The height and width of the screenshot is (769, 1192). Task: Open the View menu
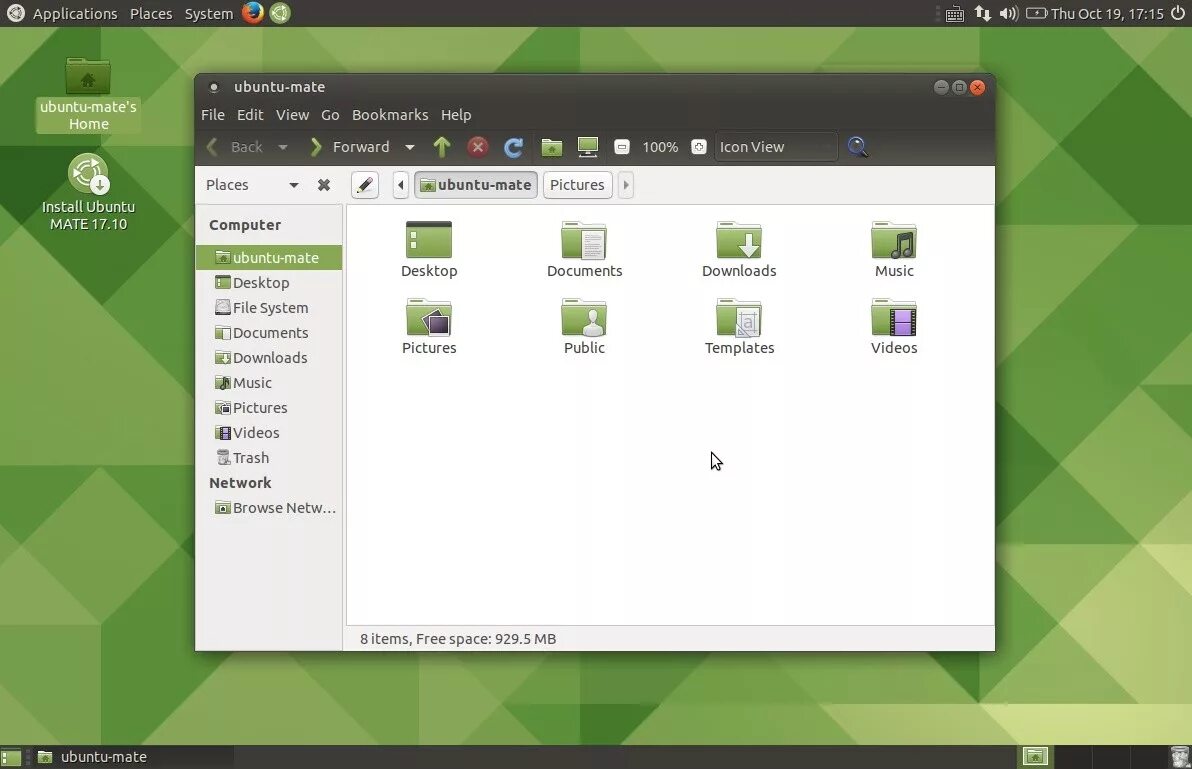coord(293,115)
